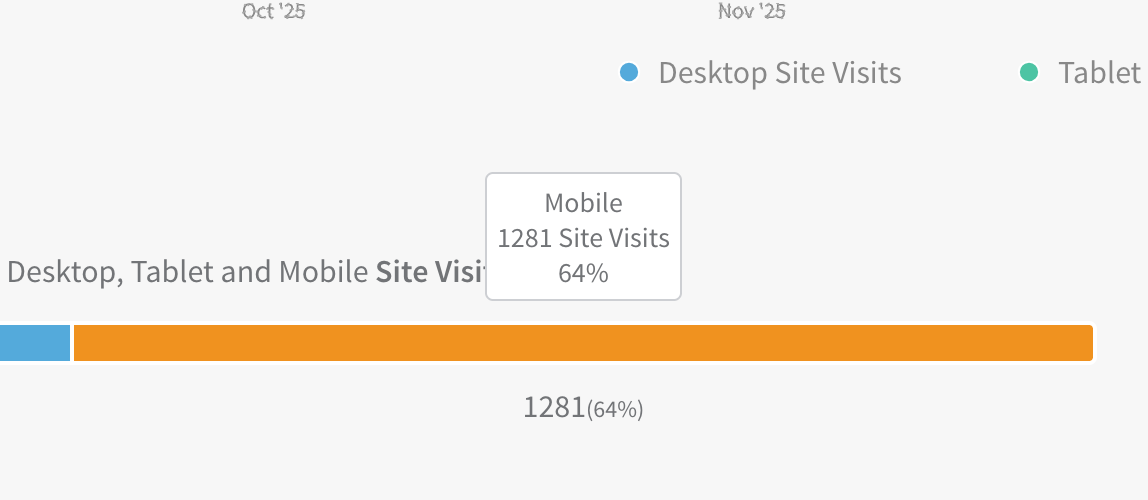The image size is (1148, 500).
Task: Click the bold 'Site Visi' heading text
Action: (x=430, y=272)
